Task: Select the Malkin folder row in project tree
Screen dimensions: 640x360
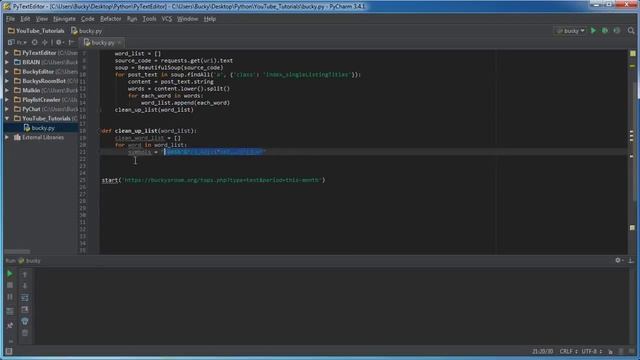Action: [41, 90]
